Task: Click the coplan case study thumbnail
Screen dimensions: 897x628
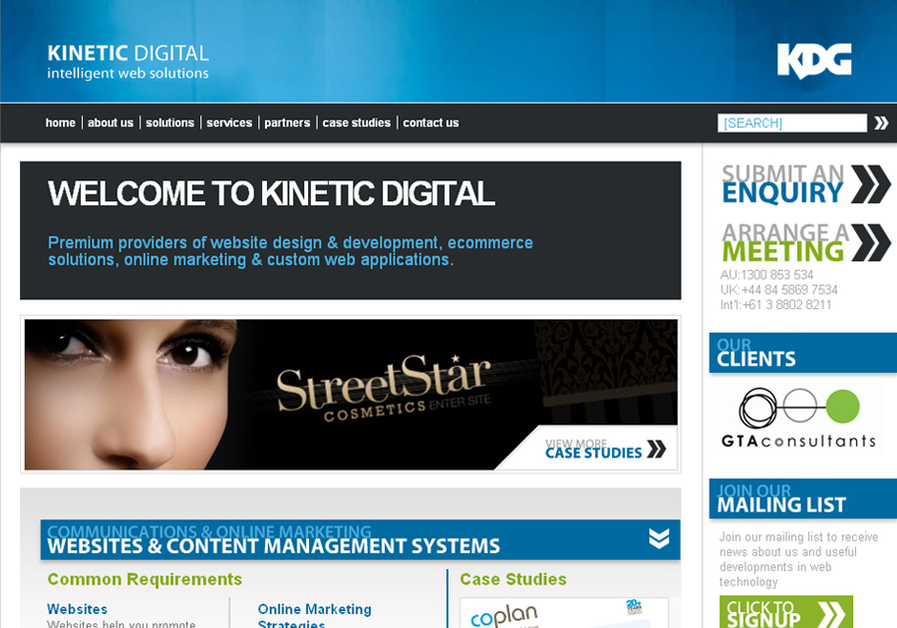Action: pyautogui.click(x=563, y=613)
